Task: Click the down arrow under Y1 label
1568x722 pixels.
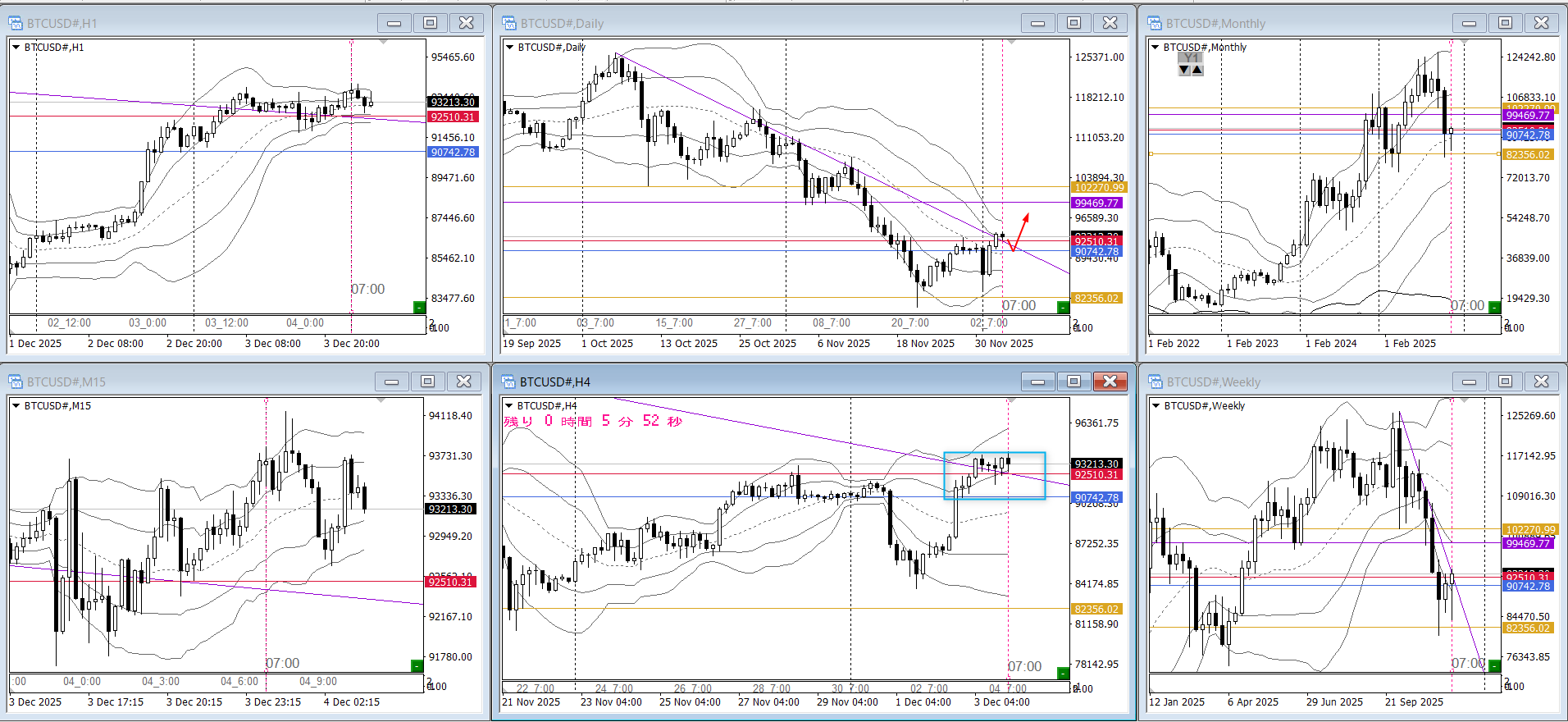Action: tap(1184, 70)
